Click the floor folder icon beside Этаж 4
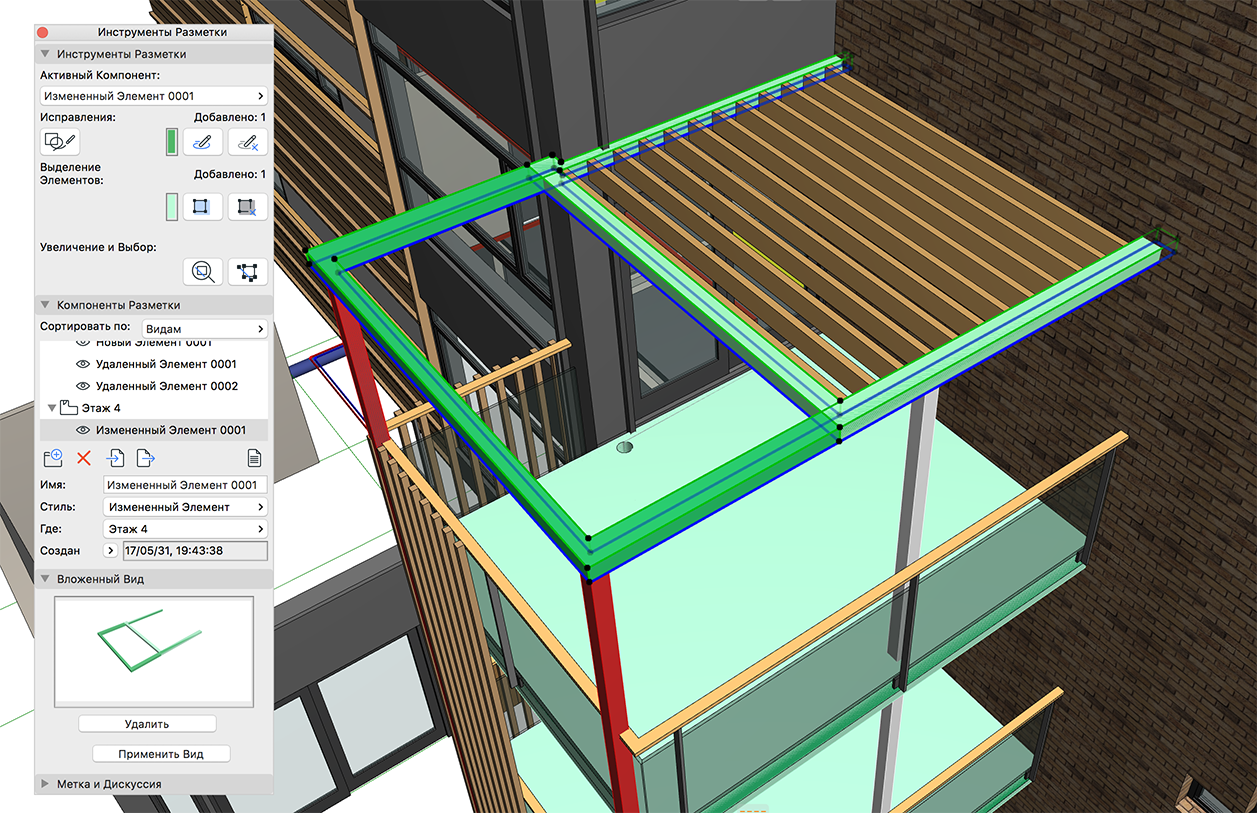Image resolution: width=1257 pixels, height=813 pixels. pos(70,408)
